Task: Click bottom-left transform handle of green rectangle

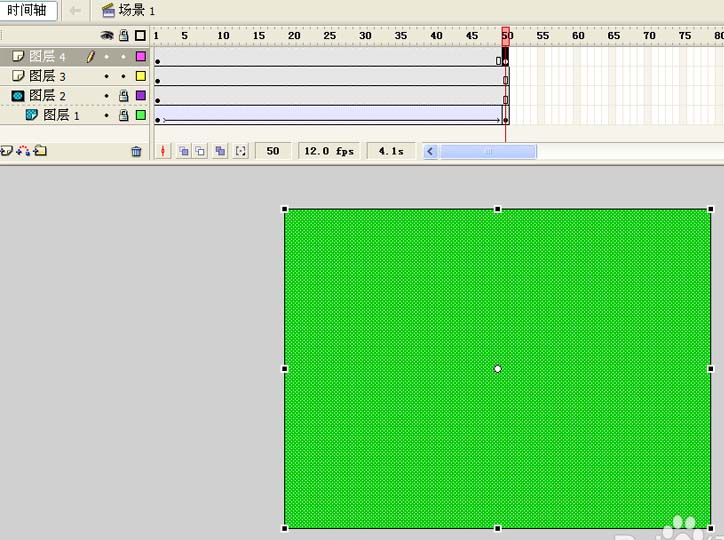Action: [285, 528]
